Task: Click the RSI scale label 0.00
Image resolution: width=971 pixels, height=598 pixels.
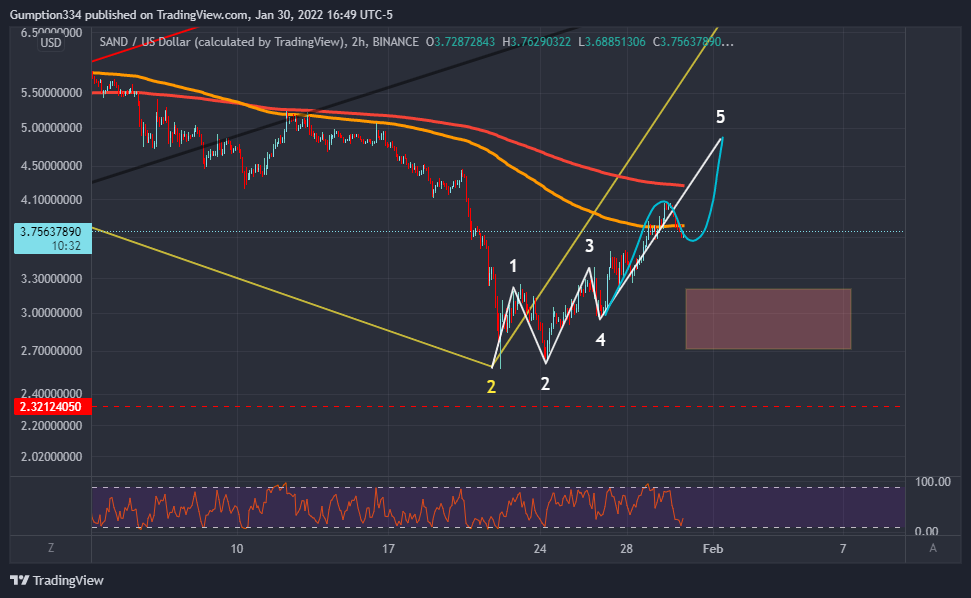Action: [926, 531]
